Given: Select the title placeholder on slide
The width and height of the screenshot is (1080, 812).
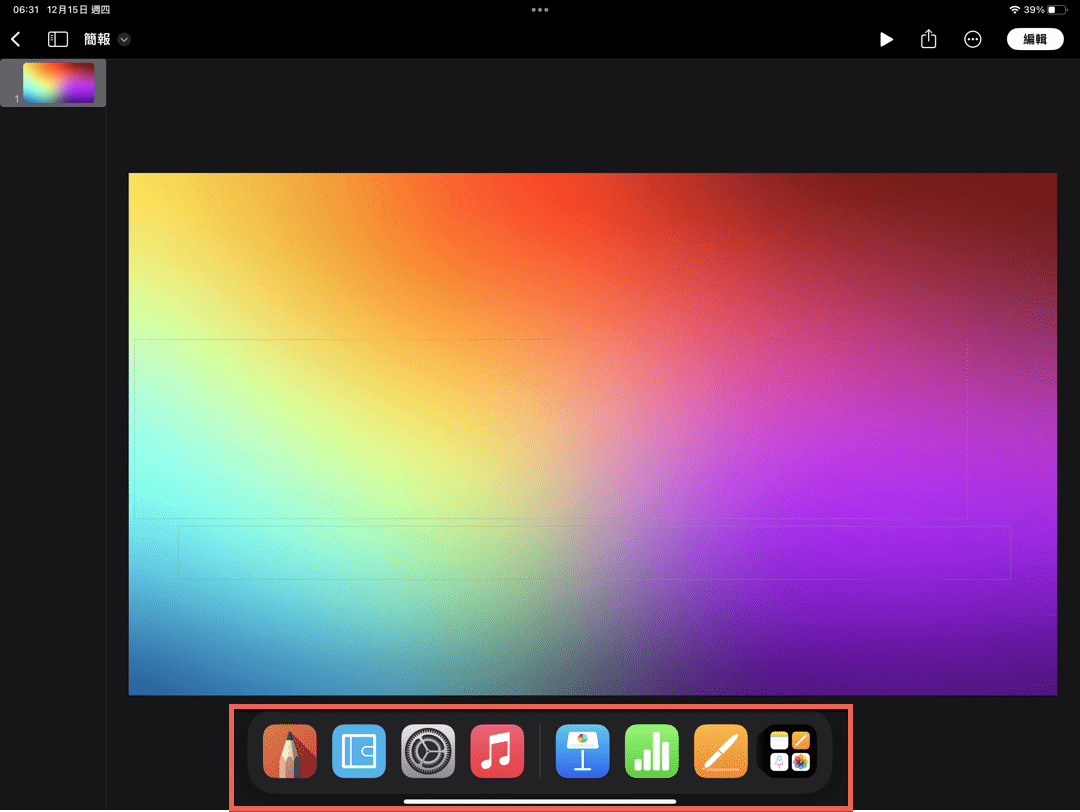Looking at the screenshot, I should (x=550, y=428).
